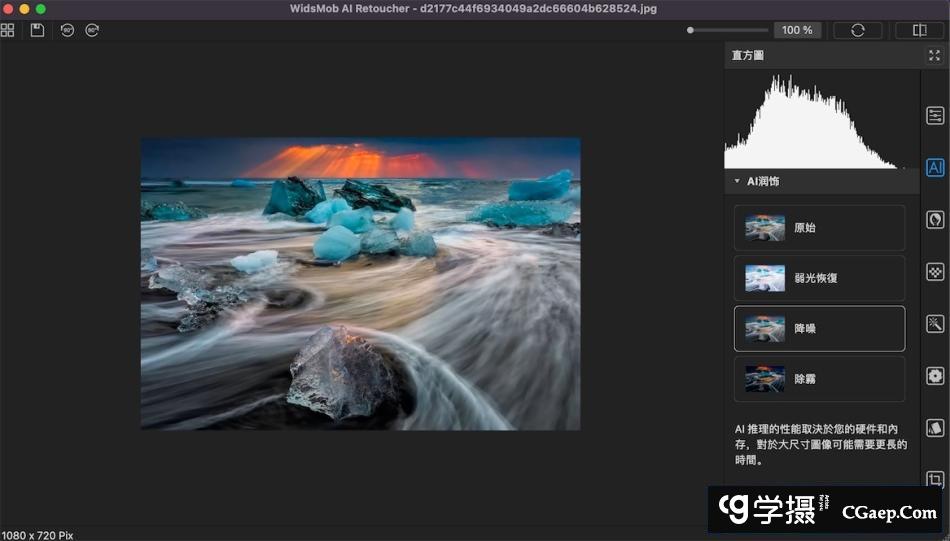Open the crop tool icon
Viewport: 950px width, 541px height.
click(x=935, y=479)
